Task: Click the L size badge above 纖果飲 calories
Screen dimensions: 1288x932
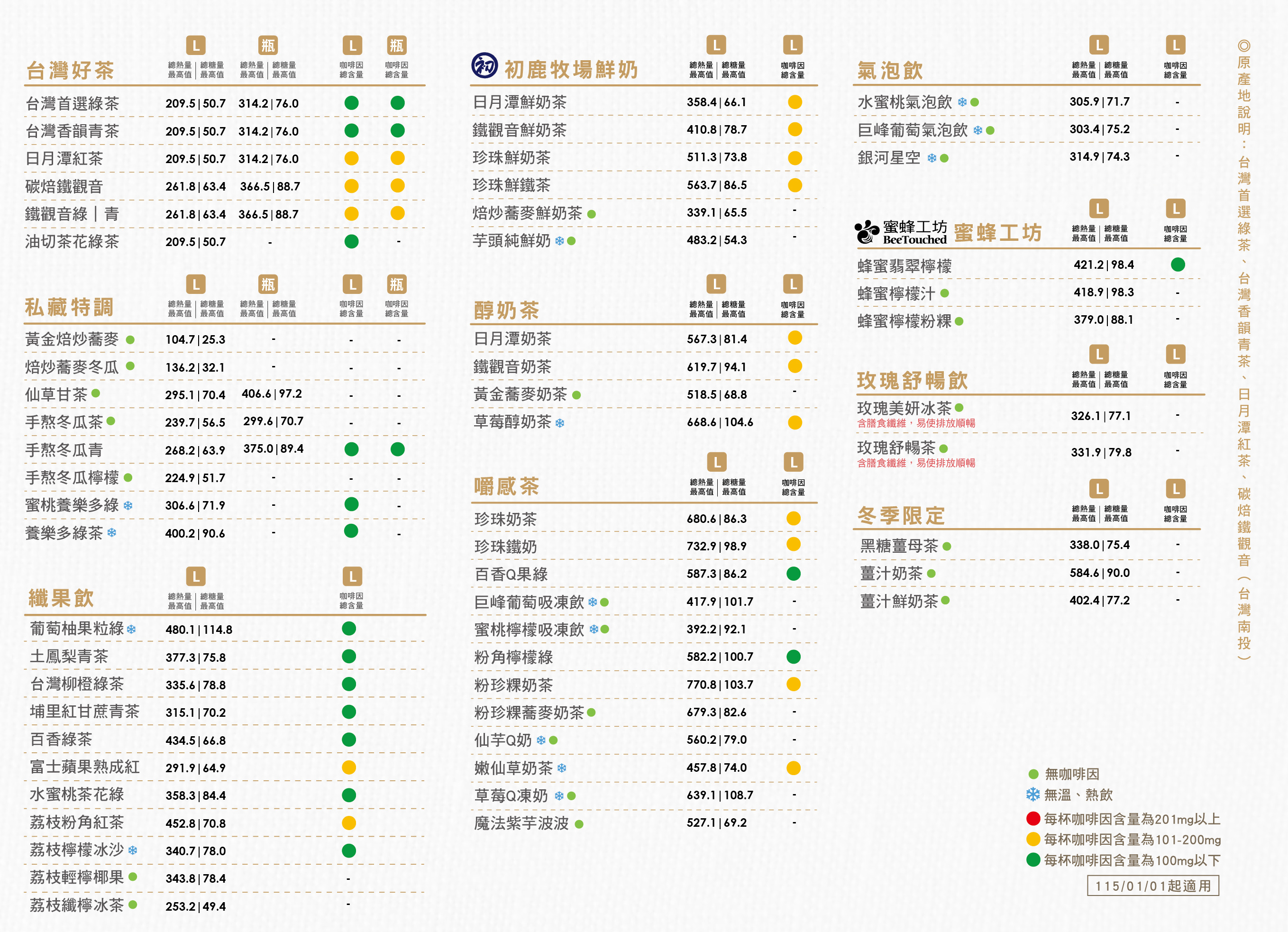Action: coord(195,576)
